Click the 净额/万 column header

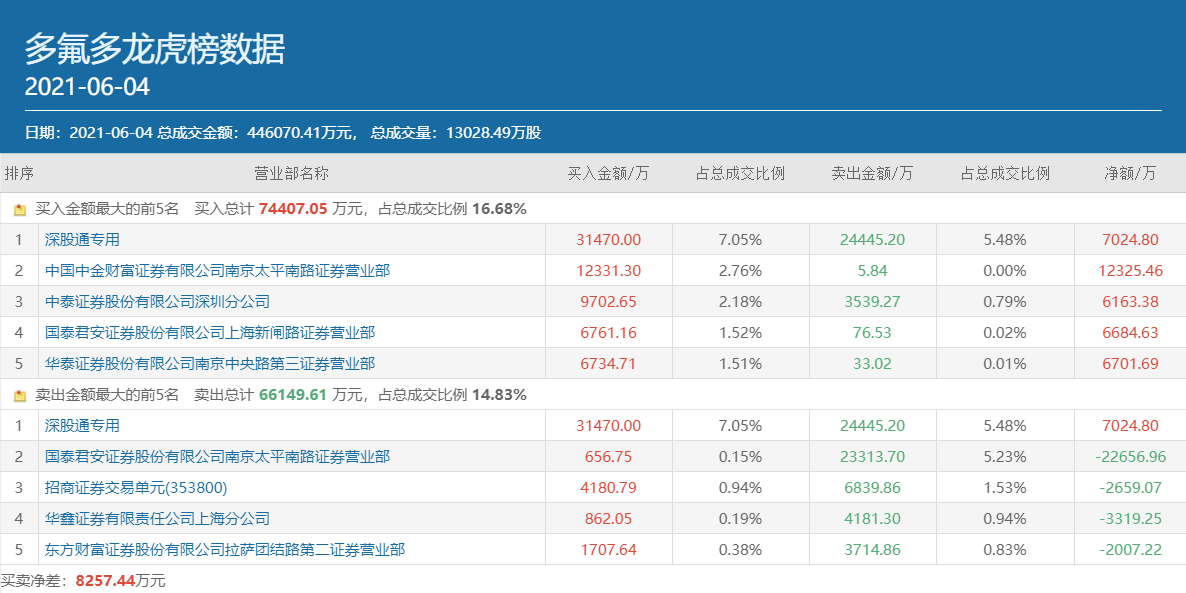(x=1130, y=174)
